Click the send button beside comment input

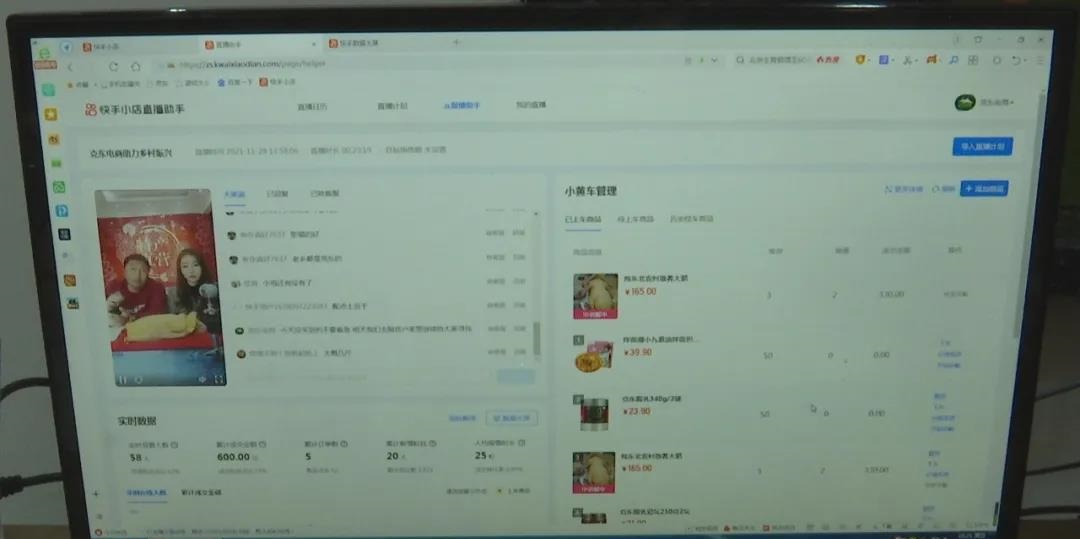(x=515, y=377)
